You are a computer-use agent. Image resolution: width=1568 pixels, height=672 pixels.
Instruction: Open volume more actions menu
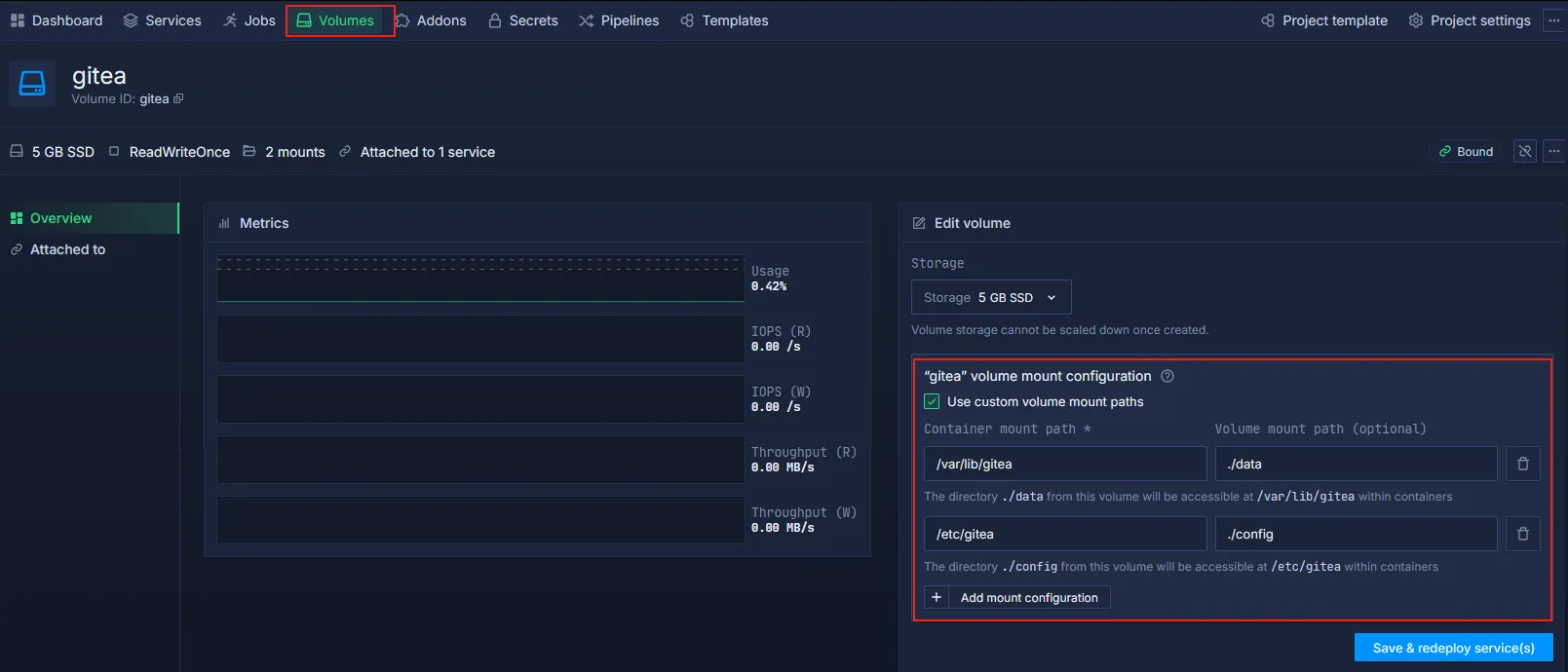[x=1554, y=151]
